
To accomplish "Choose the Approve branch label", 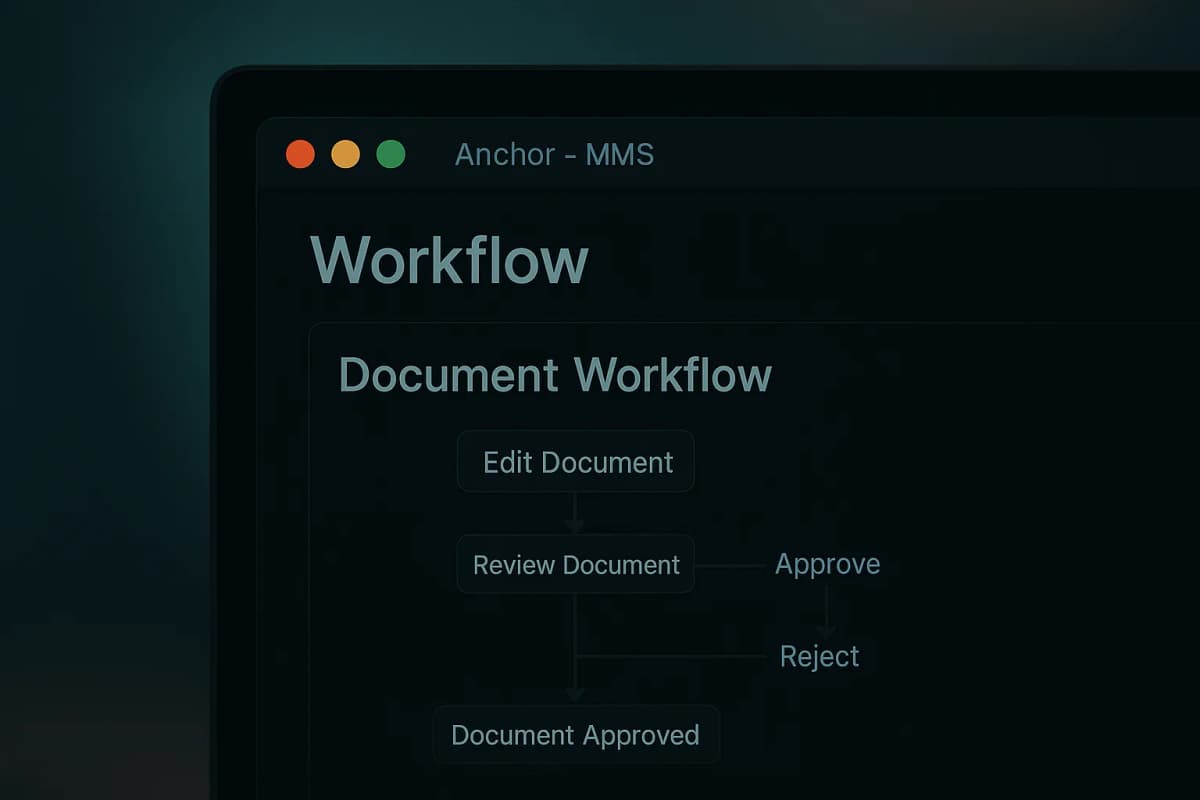I will pos(828,564).
